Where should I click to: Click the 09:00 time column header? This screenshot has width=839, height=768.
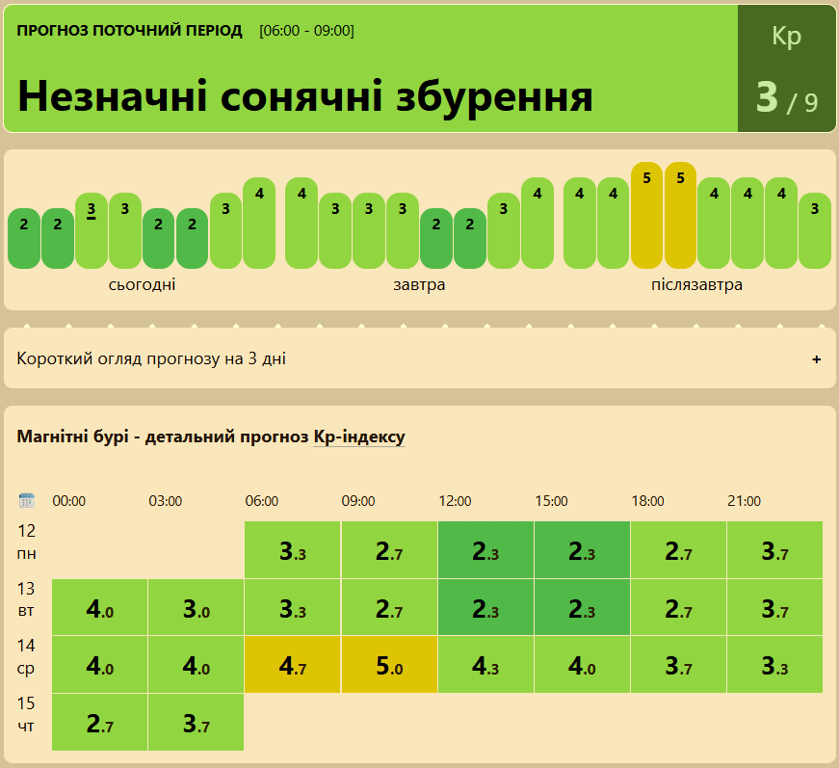(359, 501)
